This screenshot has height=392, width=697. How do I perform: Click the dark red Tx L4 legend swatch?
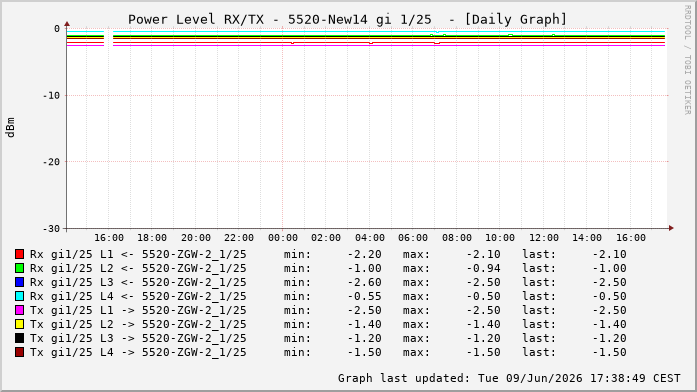pos(19,352)
